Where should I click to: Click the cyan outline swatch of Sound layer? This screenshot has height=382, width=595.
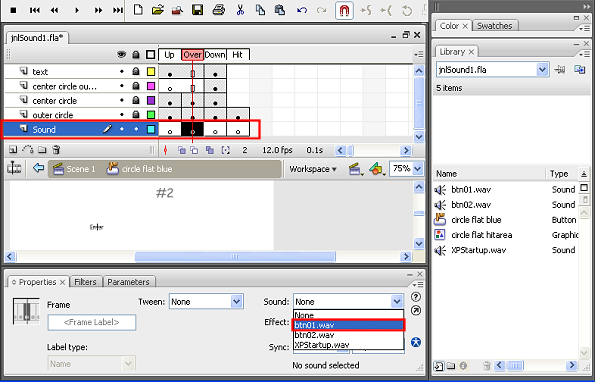click(151, 129)
